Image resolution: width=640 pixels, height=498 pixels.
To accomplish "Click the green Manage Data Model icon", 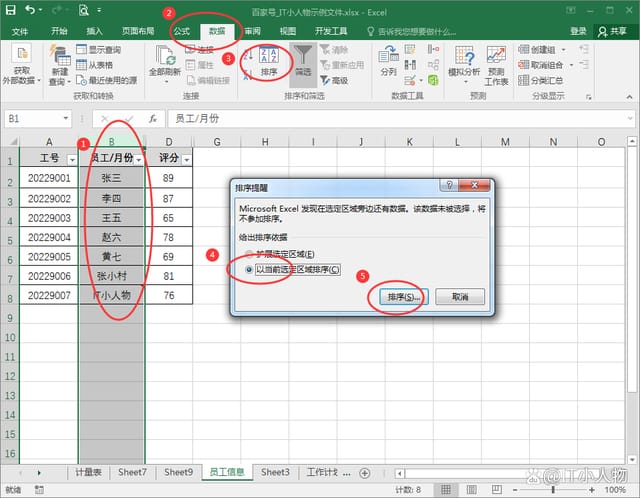I will [433, 80].
